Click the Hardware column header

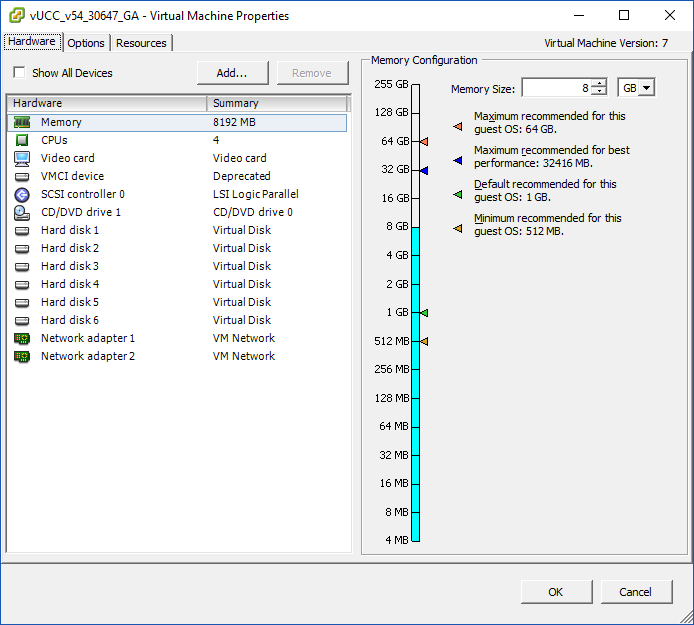pos(107,103)
